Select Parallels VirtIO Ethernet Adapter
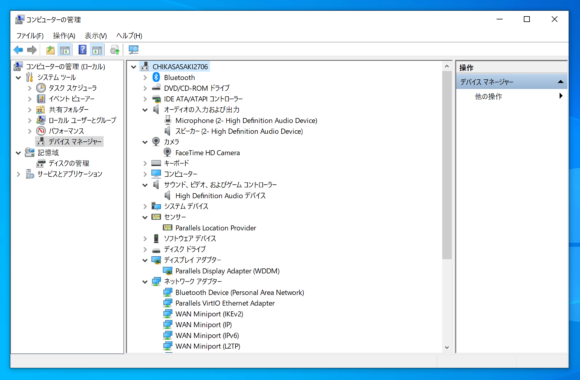 [225, 303]
